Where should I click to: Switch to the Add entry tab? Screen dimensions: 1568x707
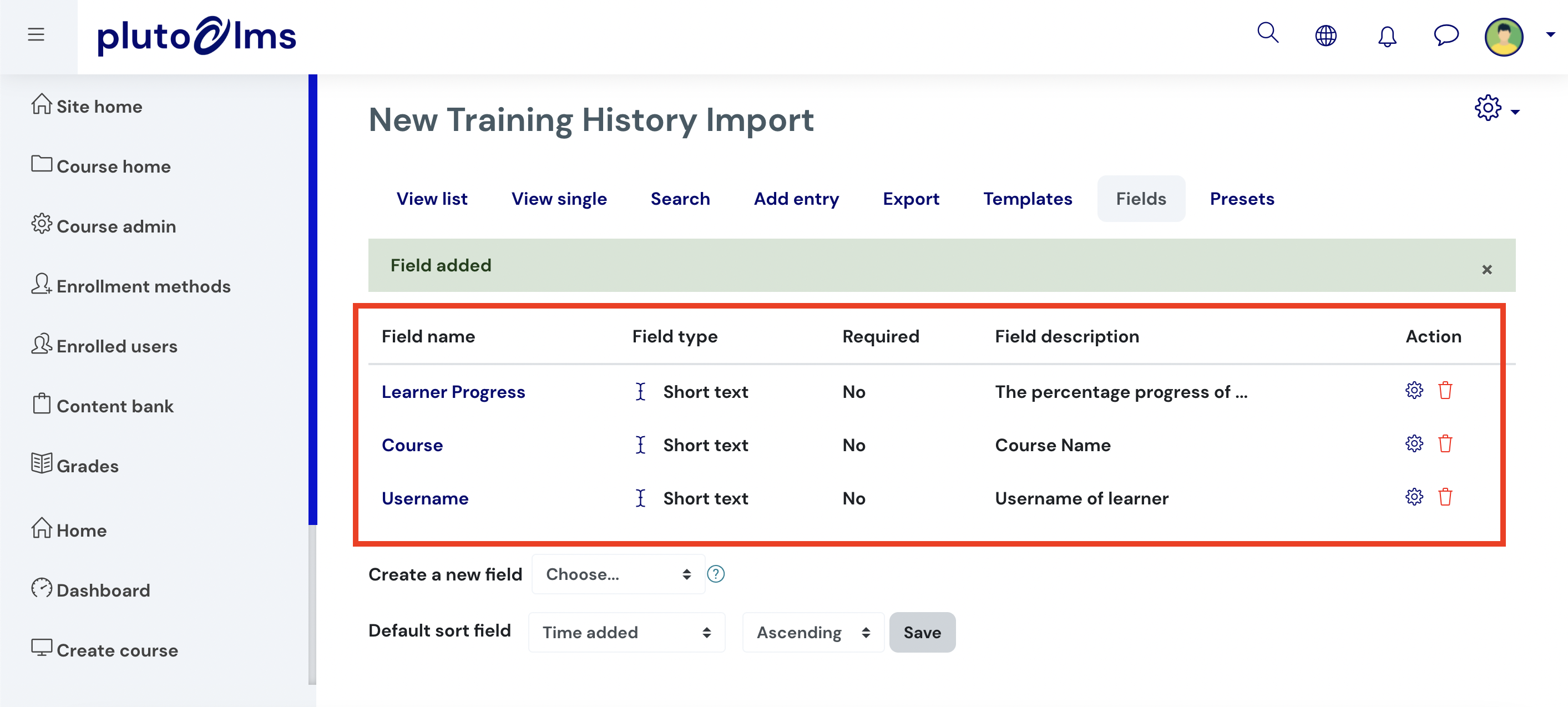pyautogui.click(x=796, y=199)
